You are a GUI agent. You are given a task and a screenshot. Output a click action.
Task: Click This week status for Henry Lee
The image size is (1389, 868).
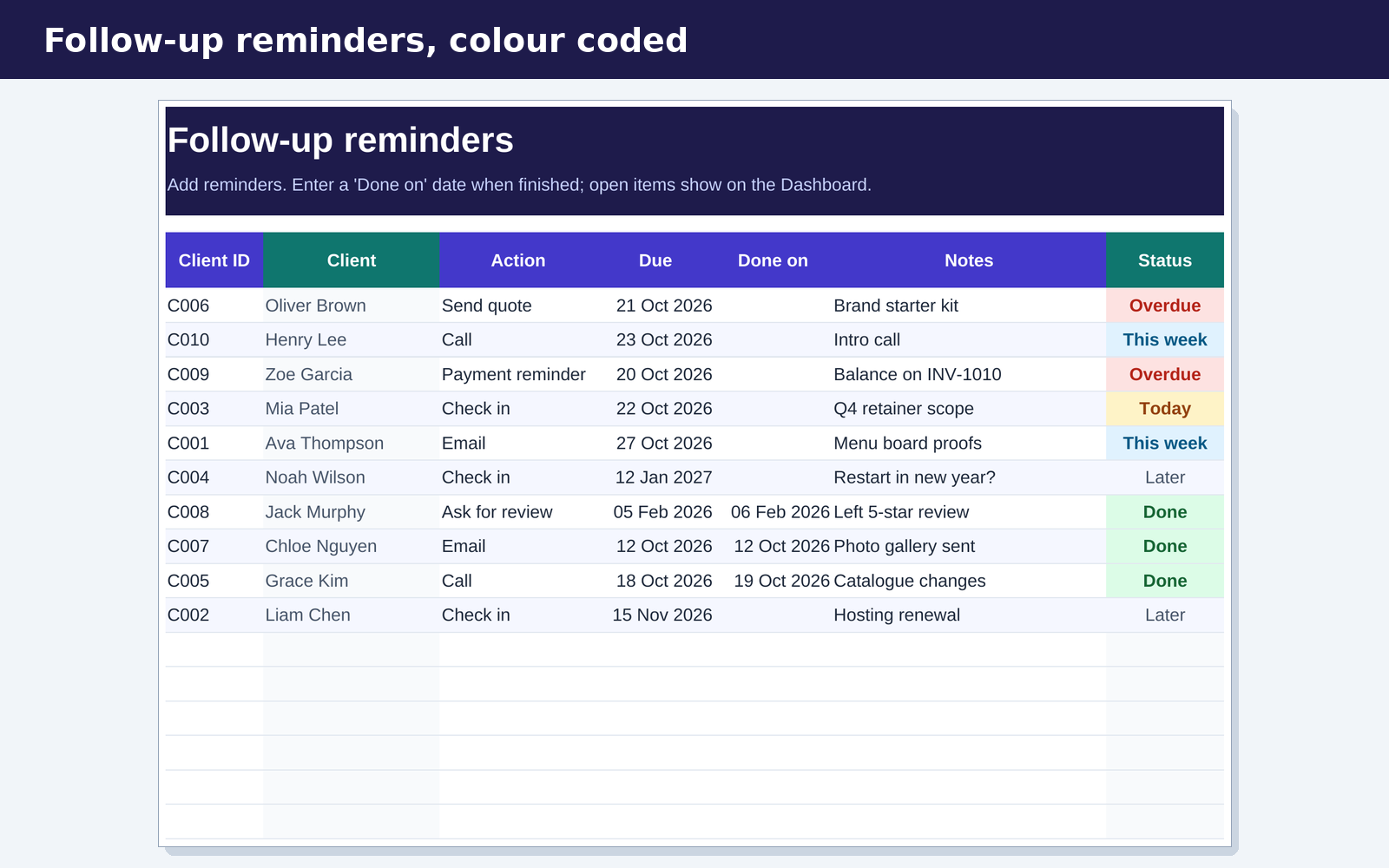1165,339
